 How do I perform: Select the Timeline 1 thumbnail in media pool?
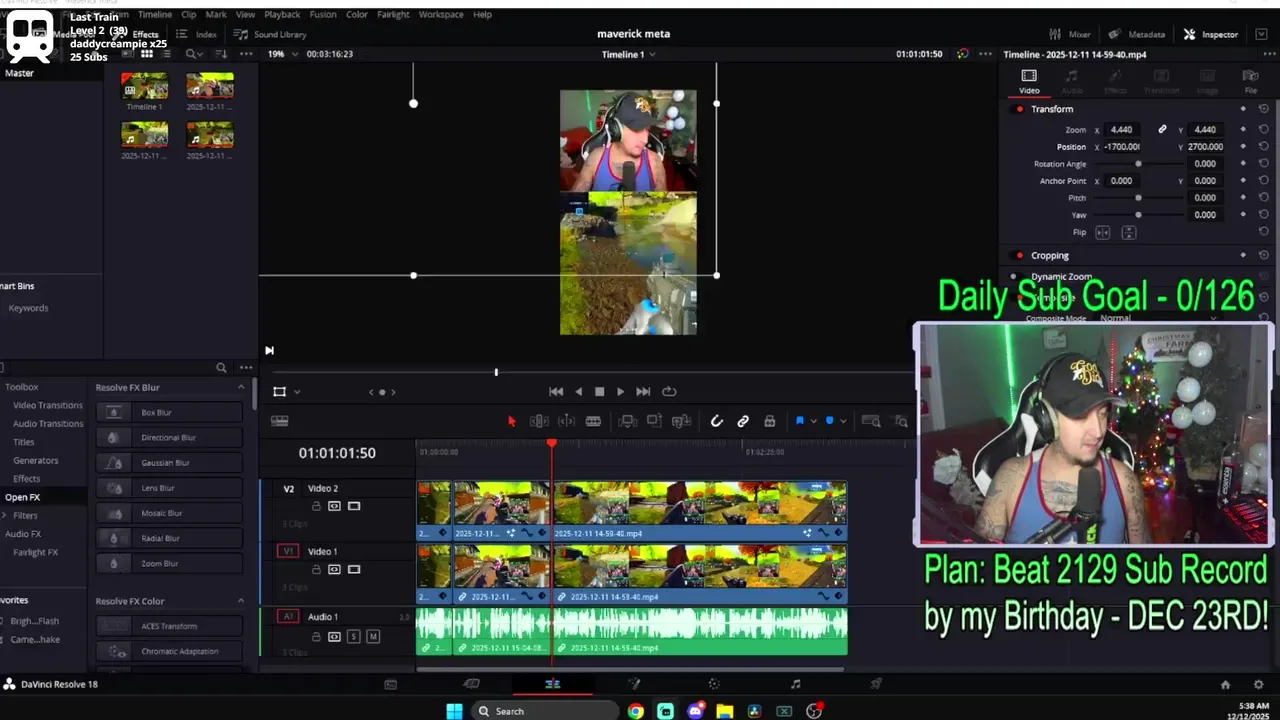[144, 86]
